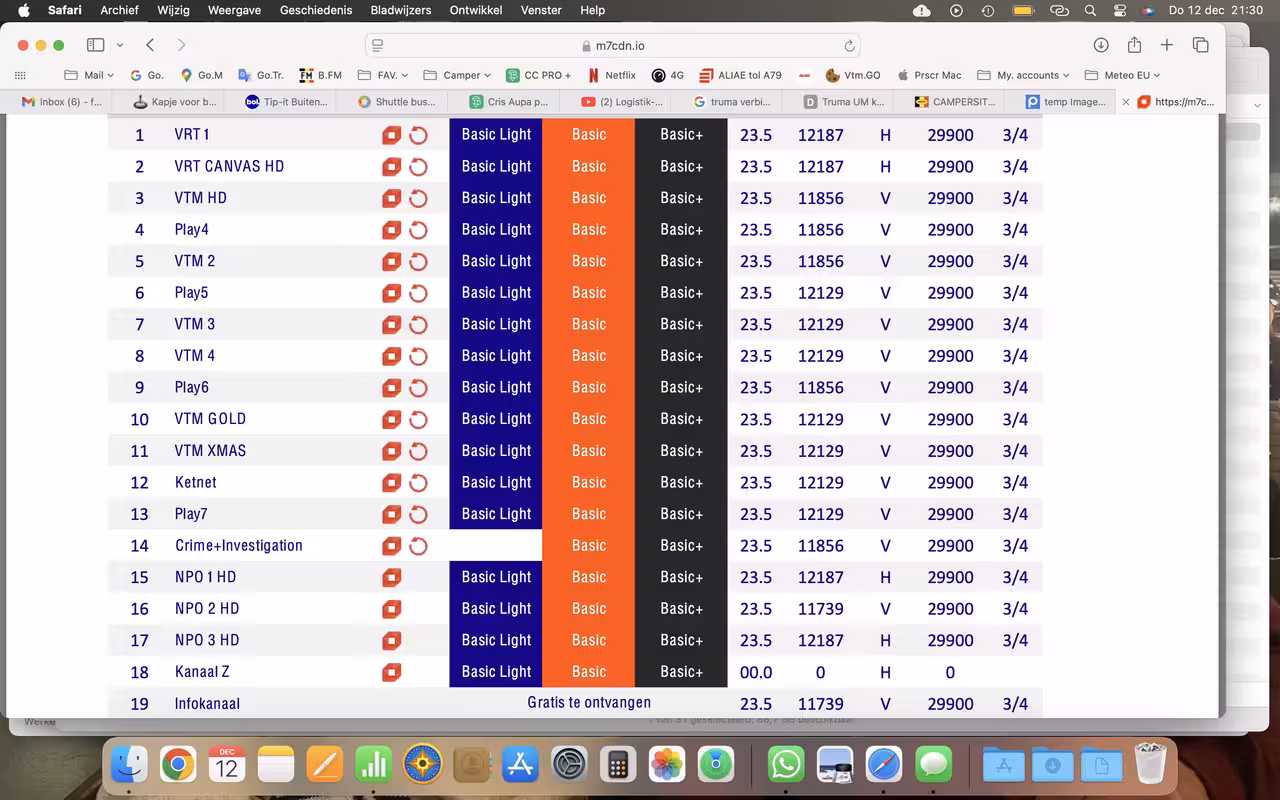Click 'Gratis te ontvangen' text
Screen dimensions: 1280x800
(x=589, y=703)
